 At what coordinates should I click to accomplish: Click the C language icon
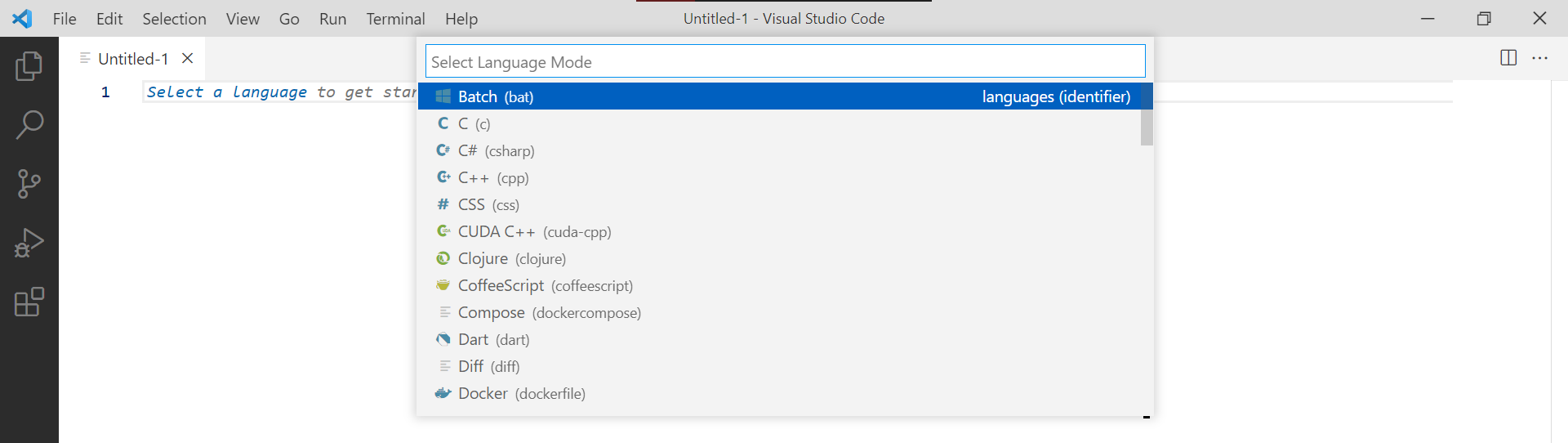coord(443,123)
